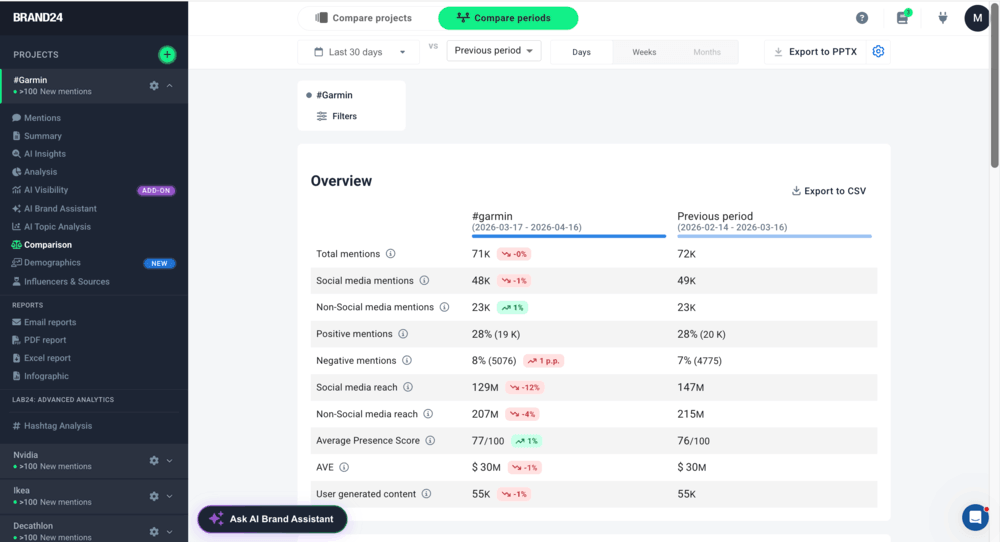Select the Days granularity option
This screenshot has width=1000, height=542.
coord(581,52)
